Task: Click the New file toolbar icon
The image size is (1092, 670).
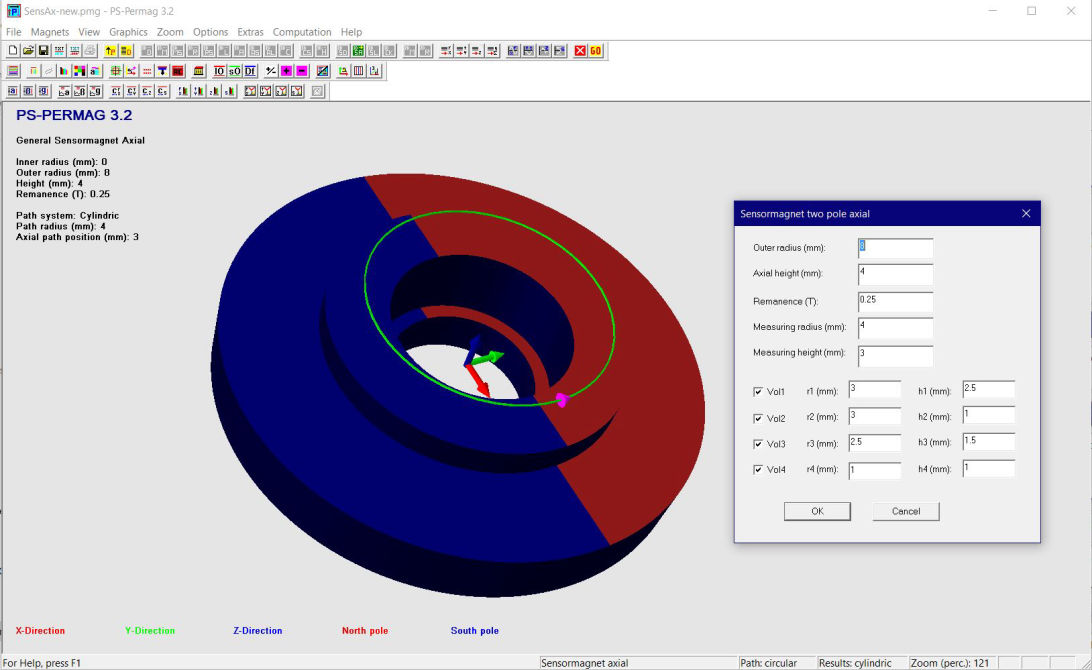Action: [x=13, y=51]
